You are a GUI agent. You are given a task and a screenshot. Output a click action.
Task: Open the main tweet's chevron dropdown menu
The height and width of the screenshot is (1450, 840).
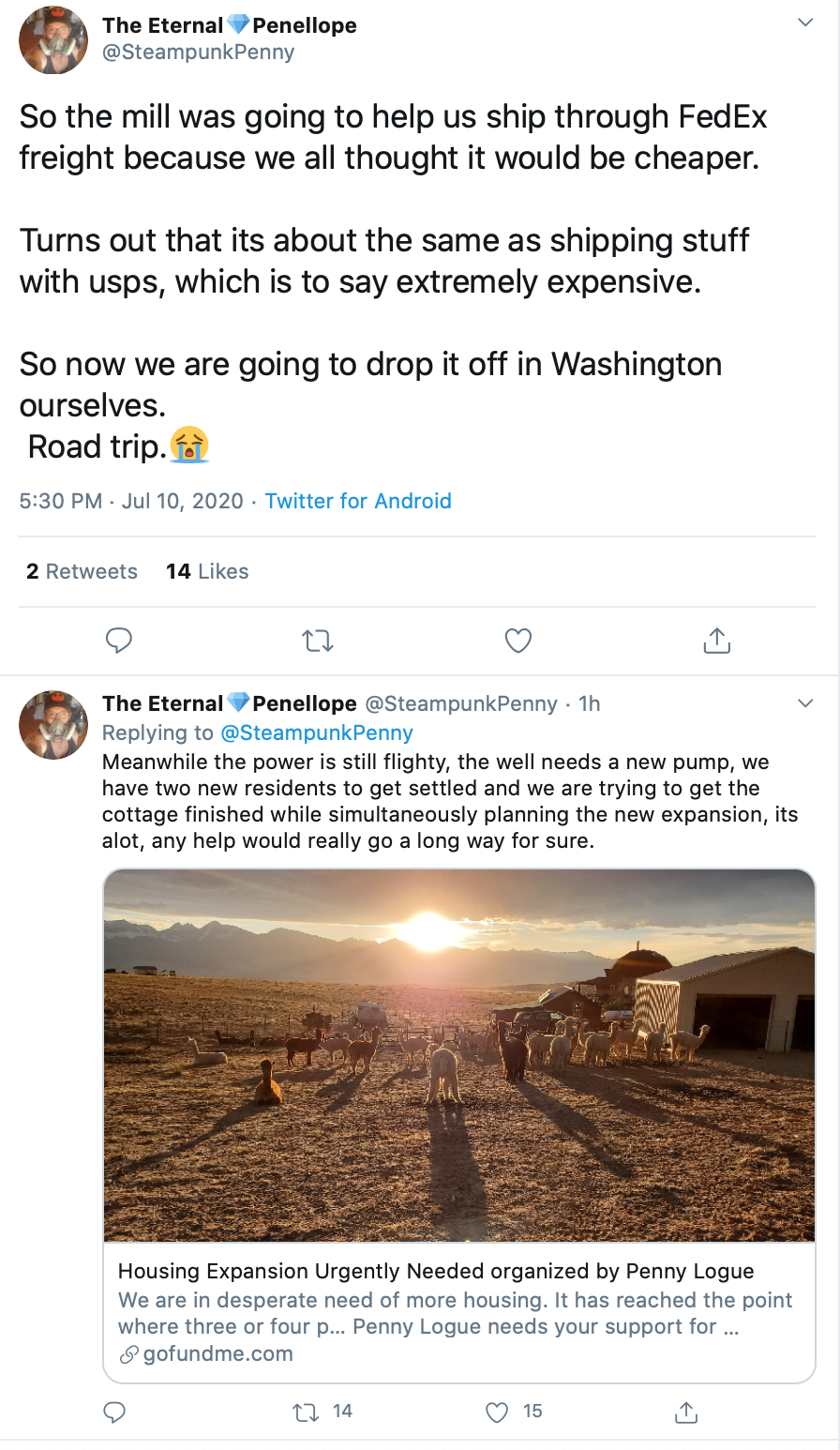click(x=805, y=23)
